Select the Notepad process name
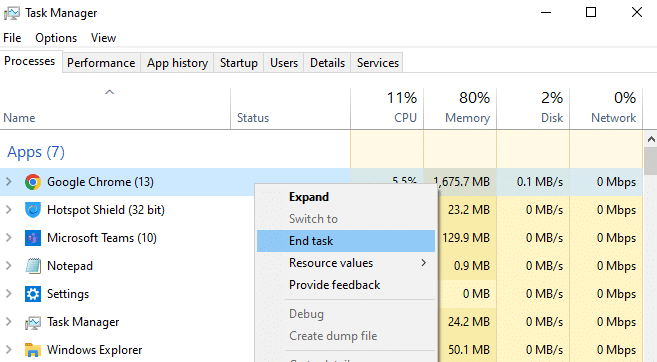Screen dimensions: 657x362 coord(70,266)
